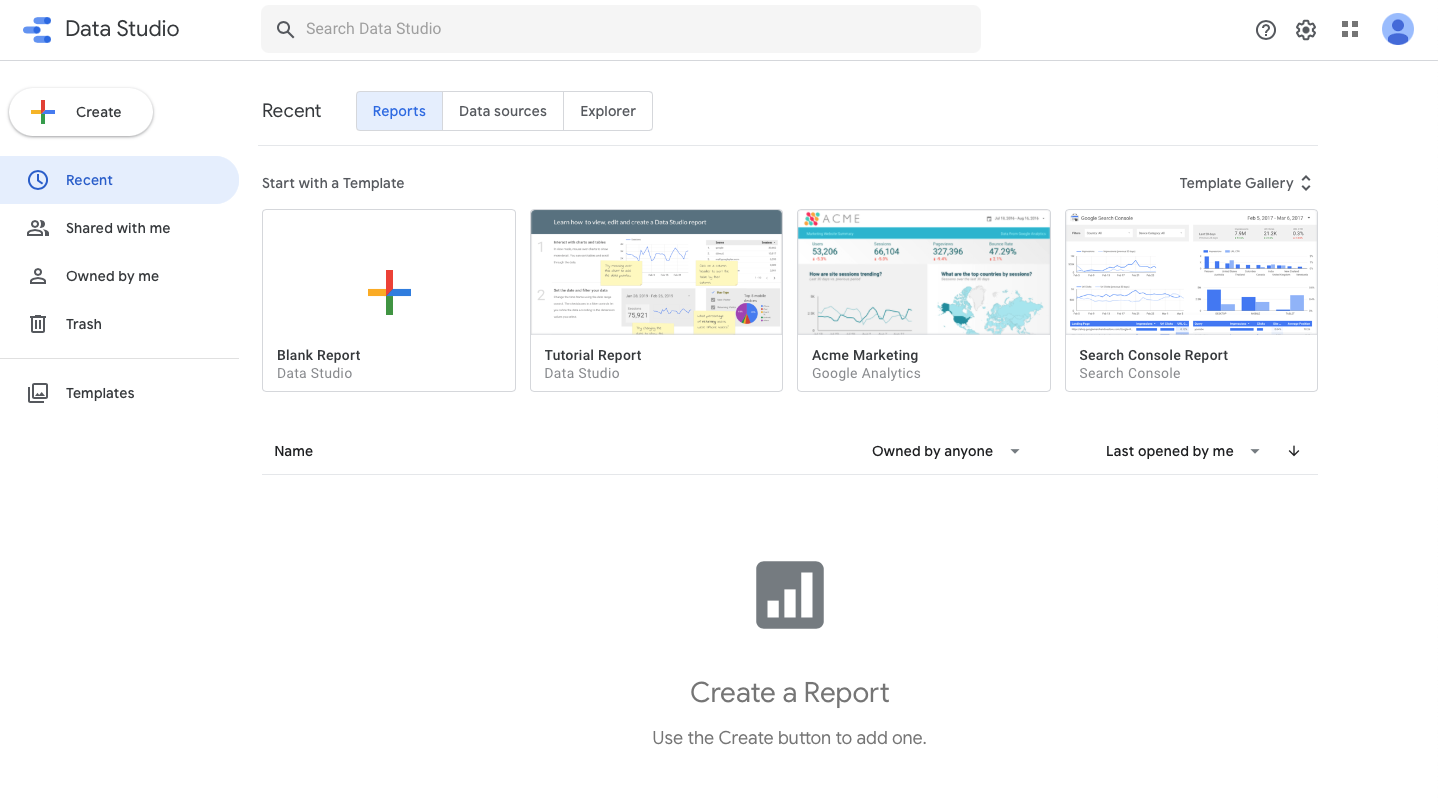
Task: Select Shared with me in sidebar
Action: [x=119, y=228]
